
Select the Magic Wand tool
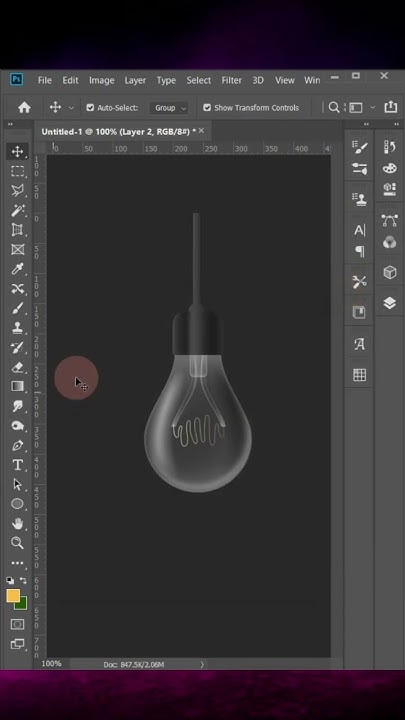(17, 210)
